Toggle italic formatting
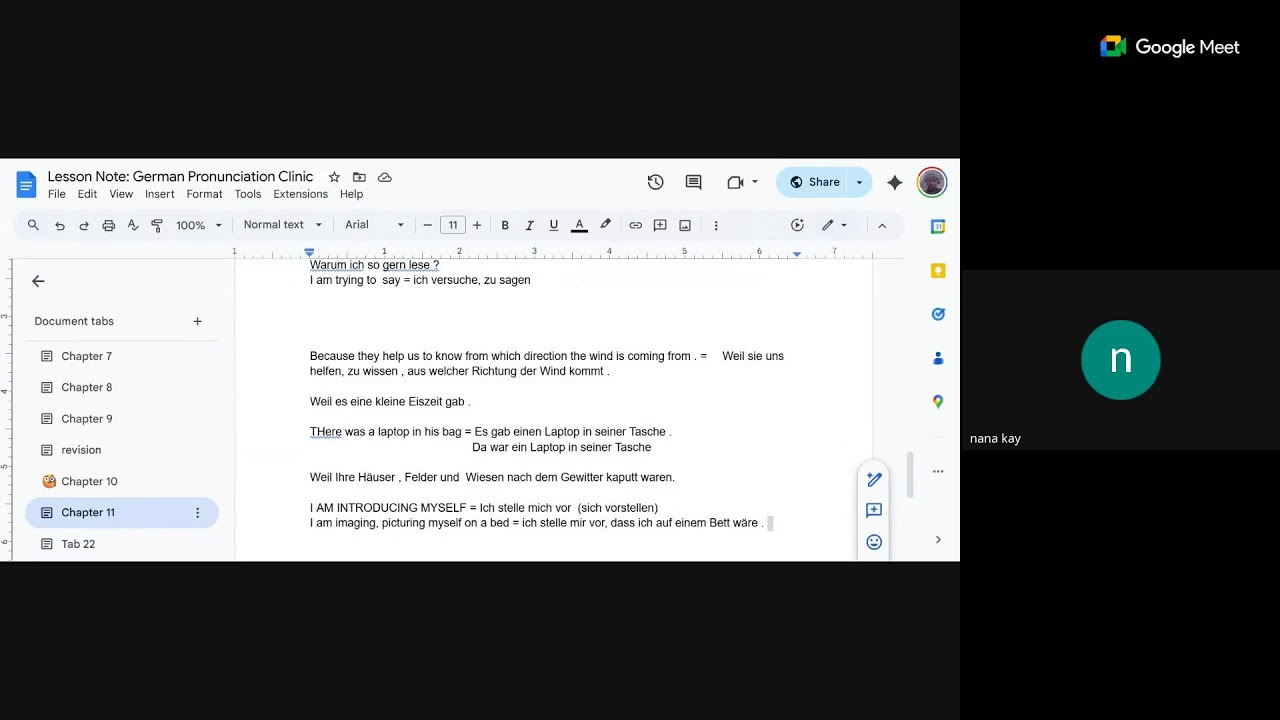 [x=529, y=225]
